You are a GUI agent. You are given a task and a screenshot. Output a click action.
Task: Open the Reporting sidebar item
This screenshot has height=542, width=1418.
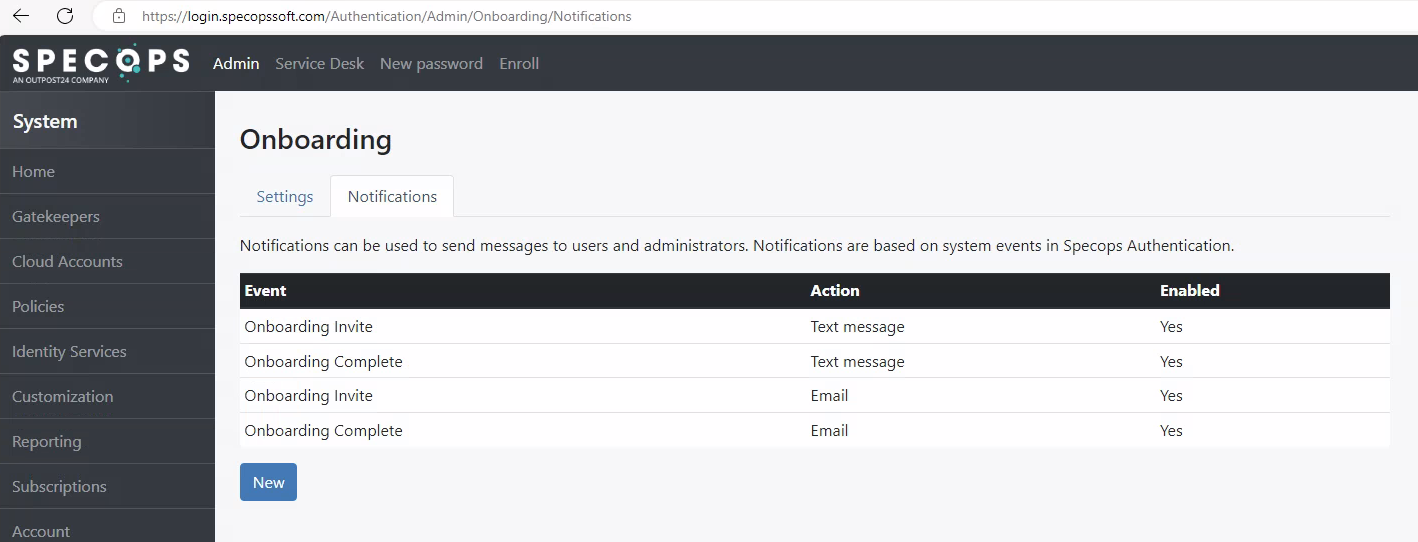coord(107,441)
